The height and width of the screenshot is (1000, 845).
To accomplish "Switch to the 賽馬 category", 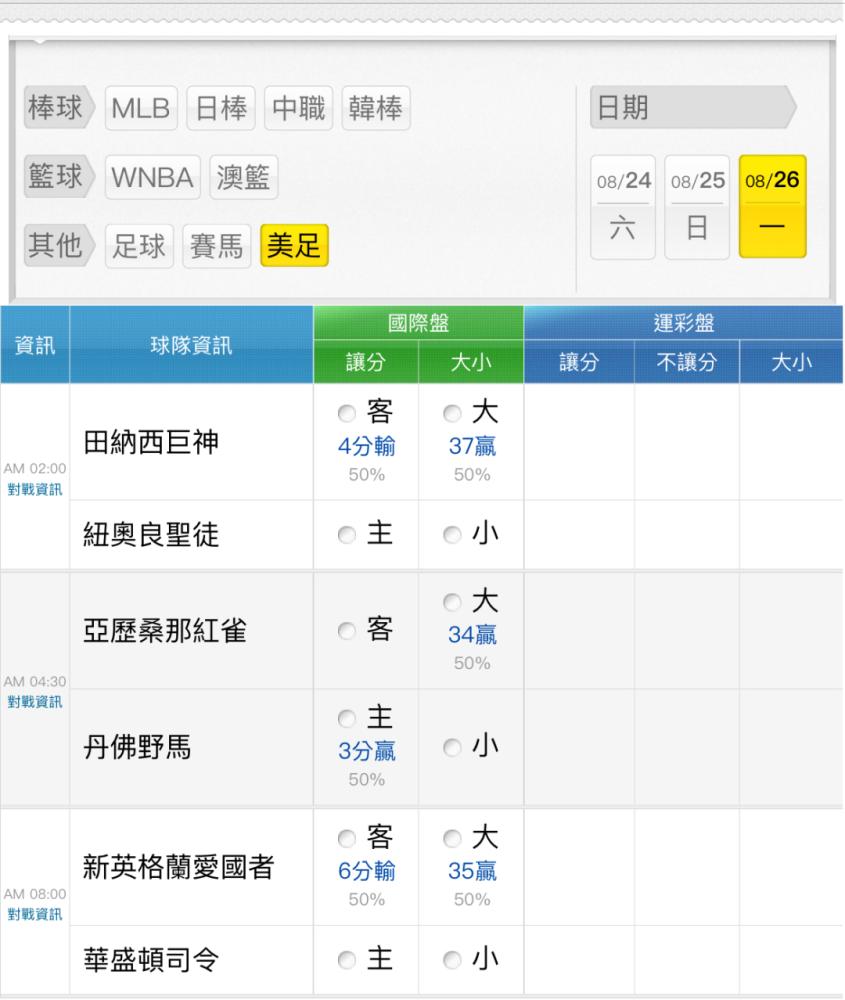I will [217, 246].
